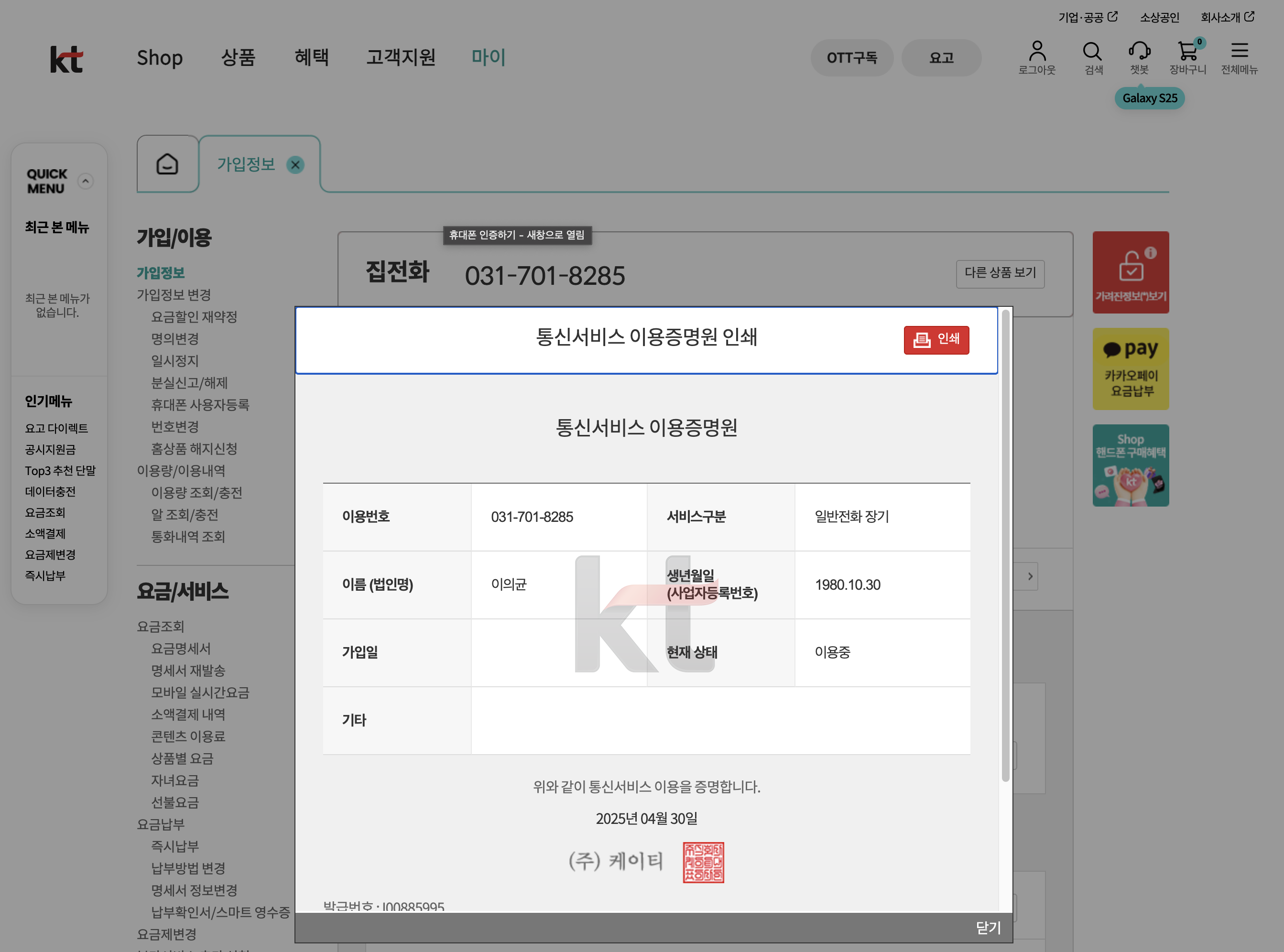
Task: Click the home tab icon
Action: click(167, 164)
